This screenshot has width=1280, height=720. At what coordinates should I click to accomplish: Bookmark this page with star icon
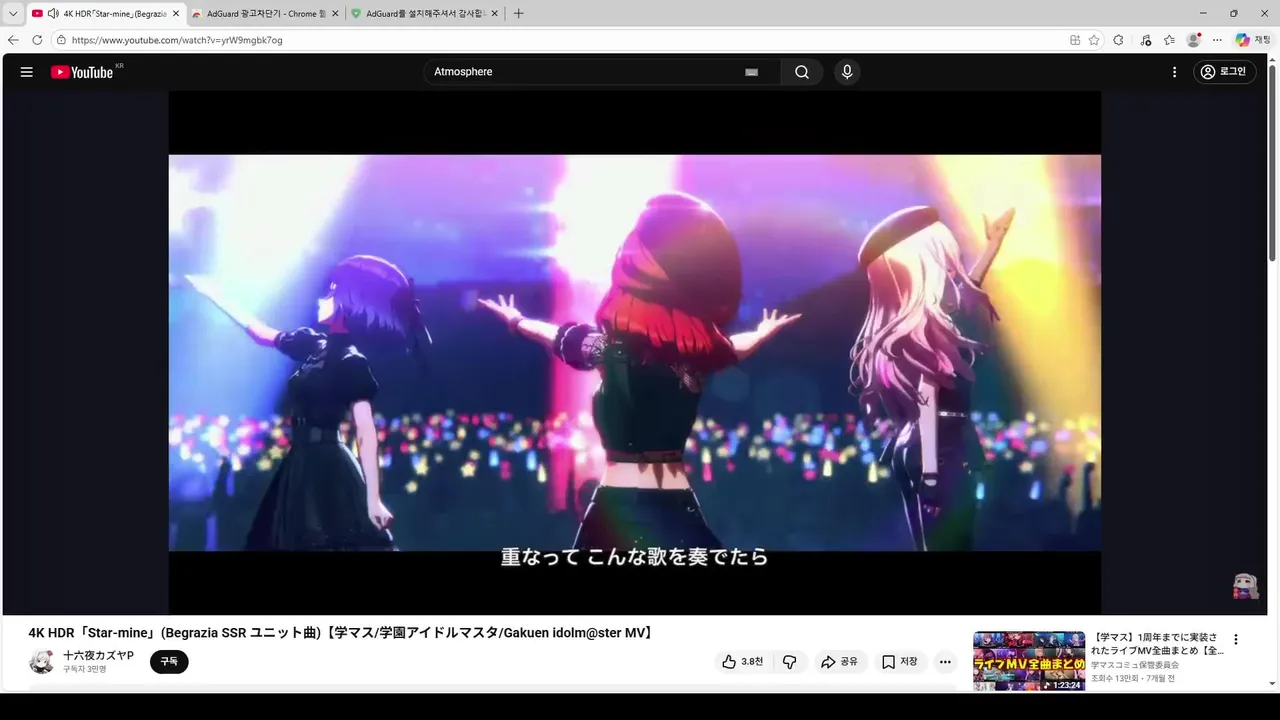(x=1094, y=40)
